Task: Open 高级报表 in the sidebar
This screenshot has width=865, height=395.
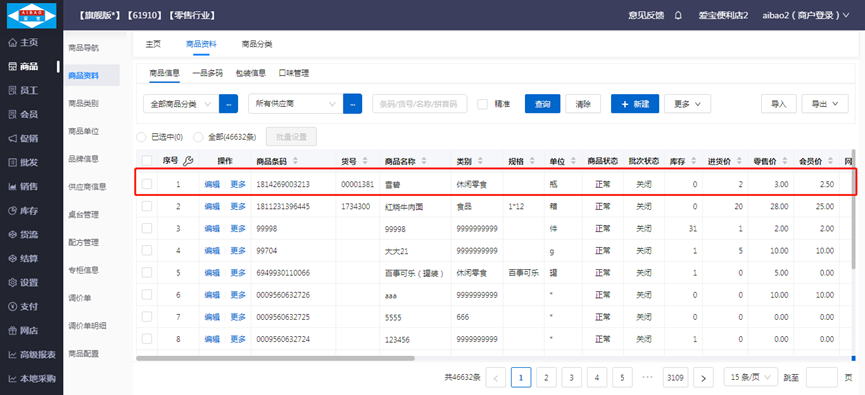Action: point(32,355)
